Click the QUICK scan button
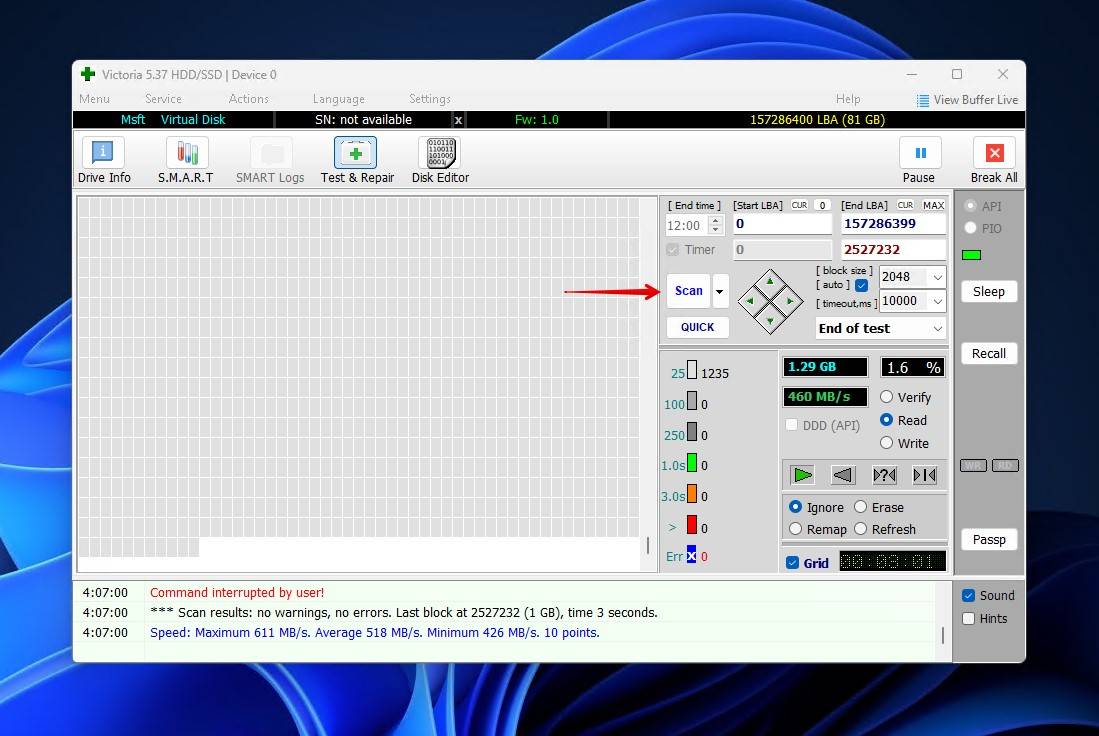Image resolution: width=1099 pixels, height=736 pixels. [x=697, y=327]
